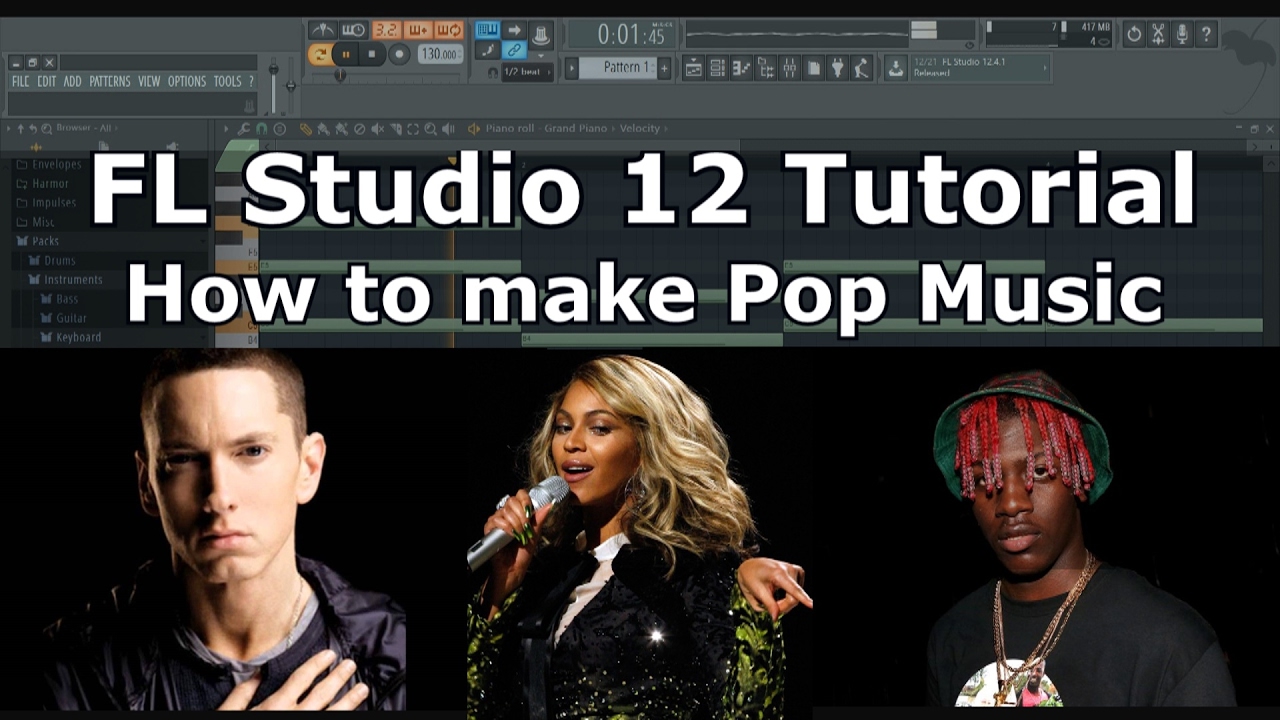Show the playlist window icon
Viewport: 1280px width, 720px height.
pos(693,68)
